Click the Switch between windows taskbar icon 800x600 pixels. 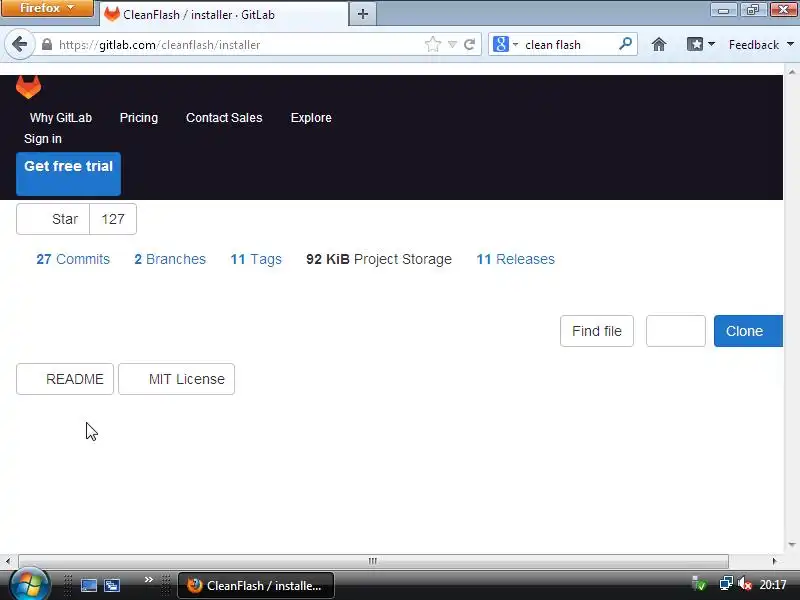click(x=112, y=585)
